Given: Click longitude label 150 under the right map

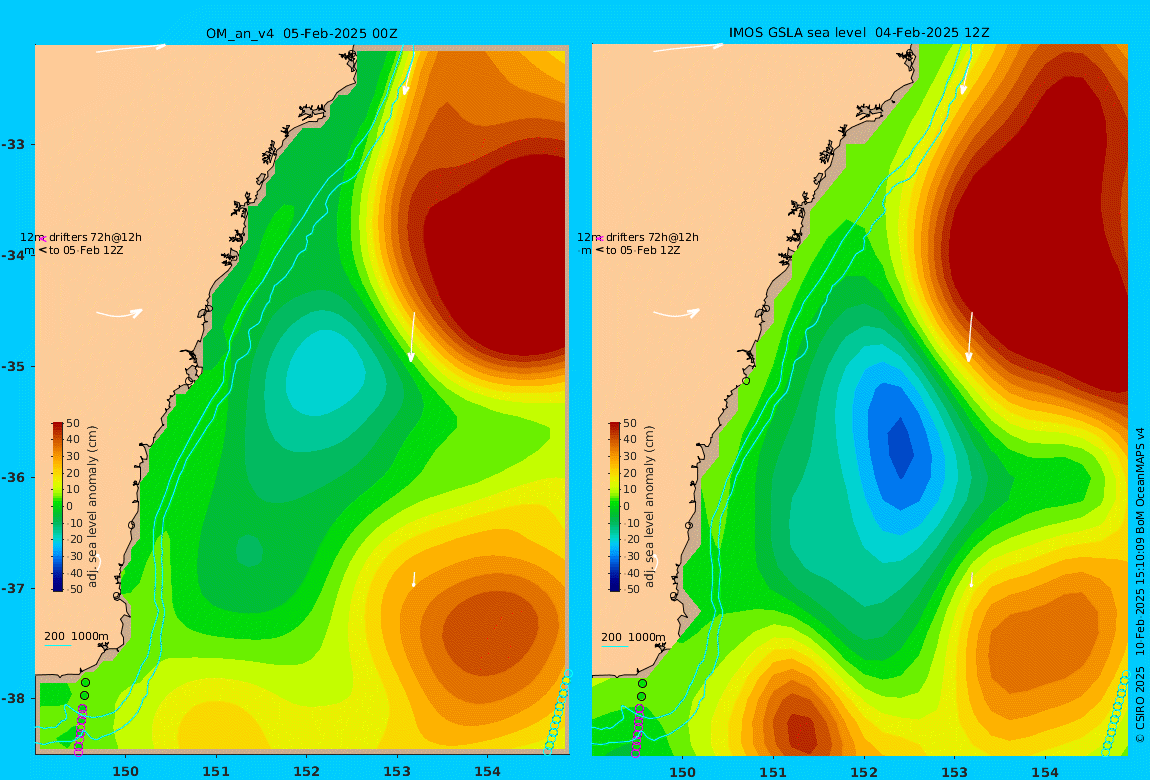Looking at the screenshot, I should (x=683, y=772).
